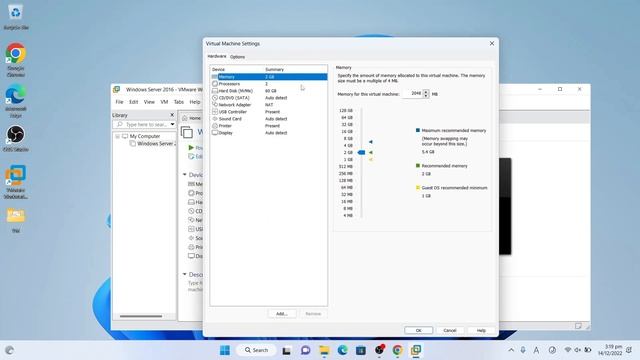This screenshot has width=640, height=360.
Task: Show hidden icons via the tray chevron
Action: pyautogui.click(x=511, y=350)
